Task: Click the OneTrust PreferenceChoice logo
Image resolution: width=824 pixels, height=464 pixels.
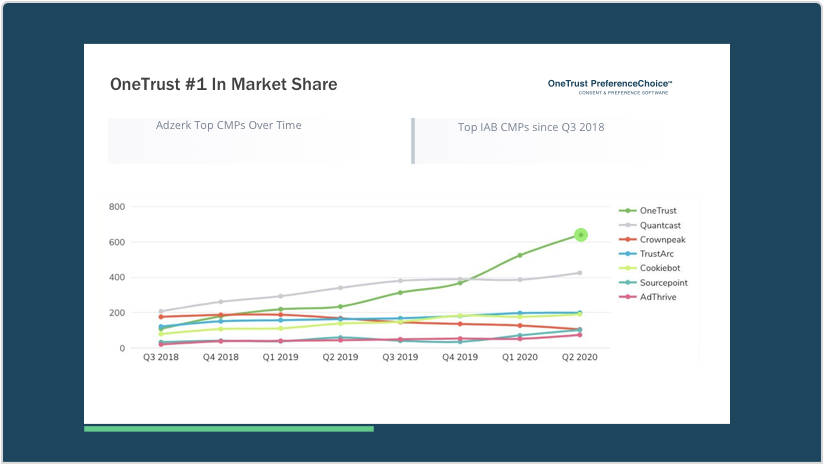Action: pos(610,86)
